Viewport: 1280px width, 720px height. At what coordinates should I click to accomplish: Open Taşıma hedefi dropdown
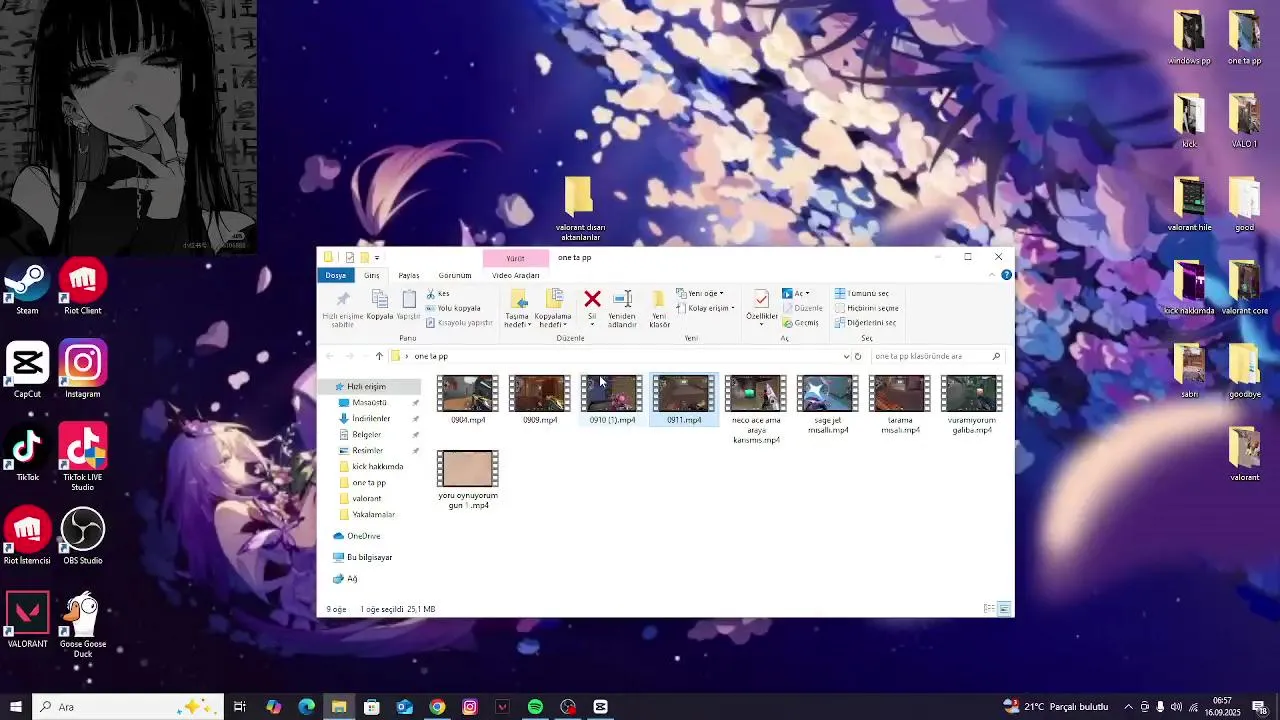coord(517,308)
